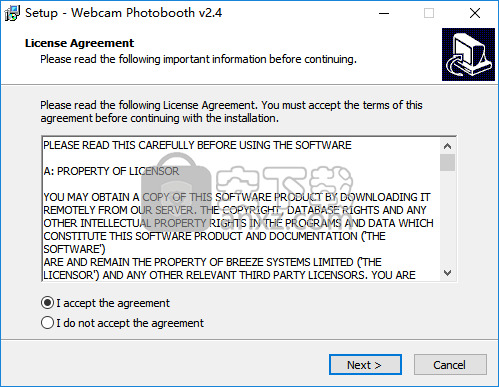Click the empty scrollbar track below the thumb
The width and height of the screenshot is (499, 387).
pyautogui.click(x=447, y=218)
